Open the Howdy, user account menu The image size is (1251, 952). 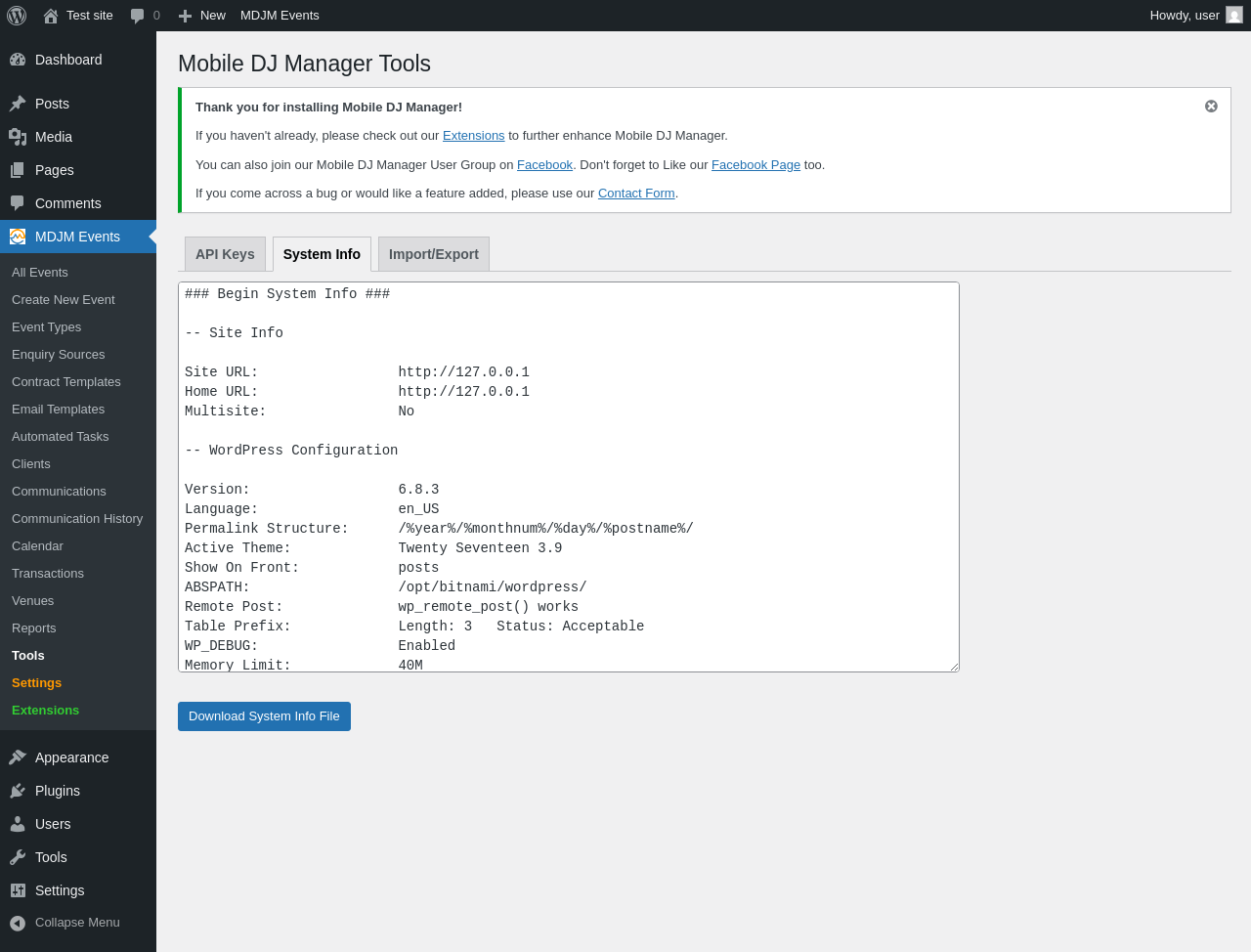(x=1194, y=16)
